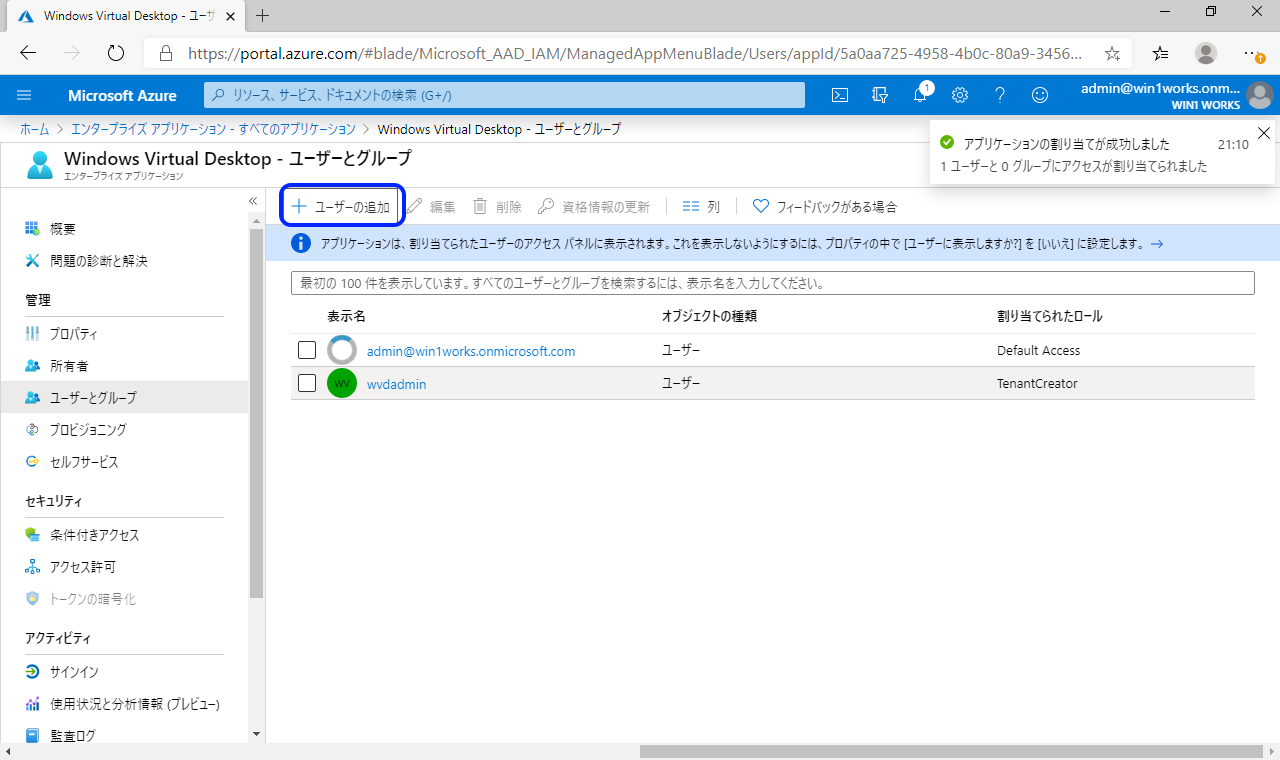This screenshot has height=760, width=1280.
Task: Click the green wvdadmin avatar
Action: 342,383
